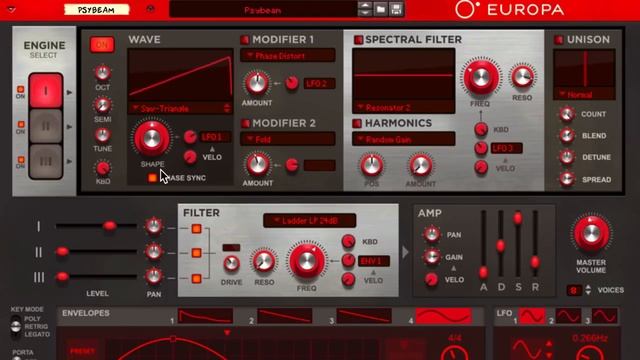Click the Unison SPREAD knob

567,179
